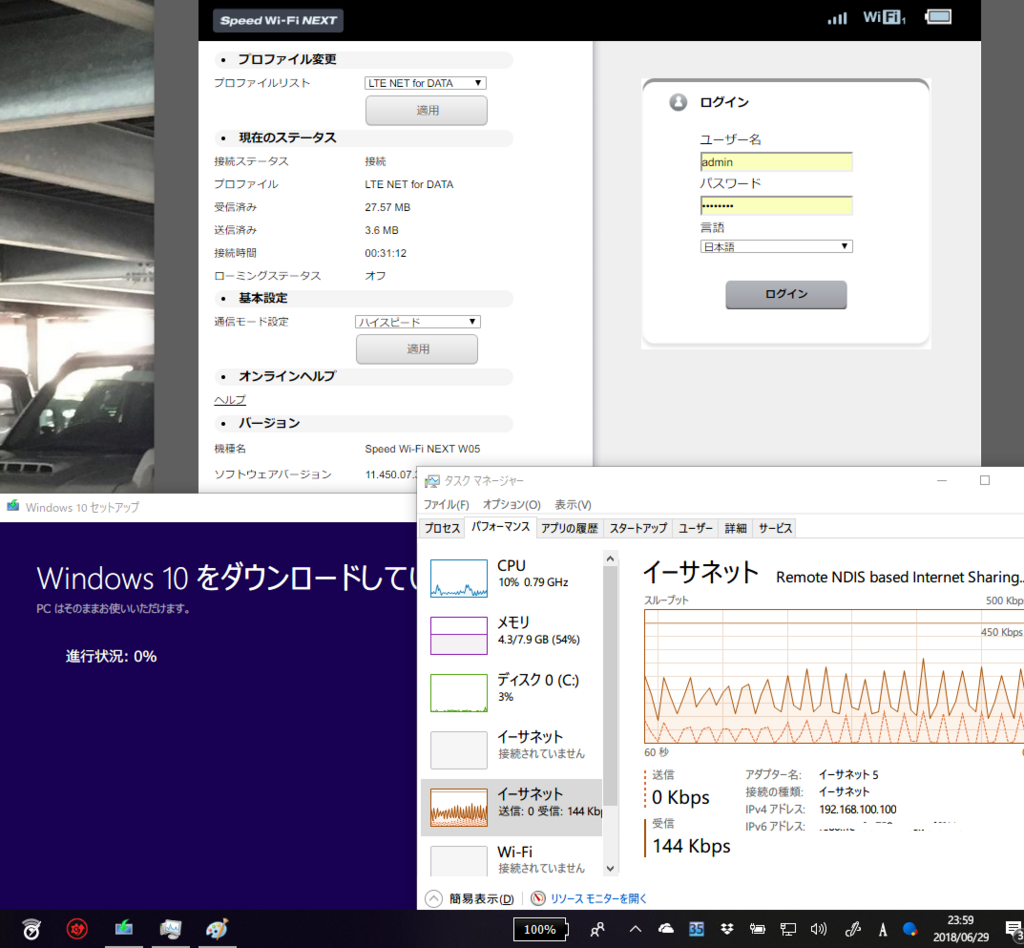1024x948 pixels.
Task: Click the performance list scrollbar thumb
Action: tap(610, 686)
